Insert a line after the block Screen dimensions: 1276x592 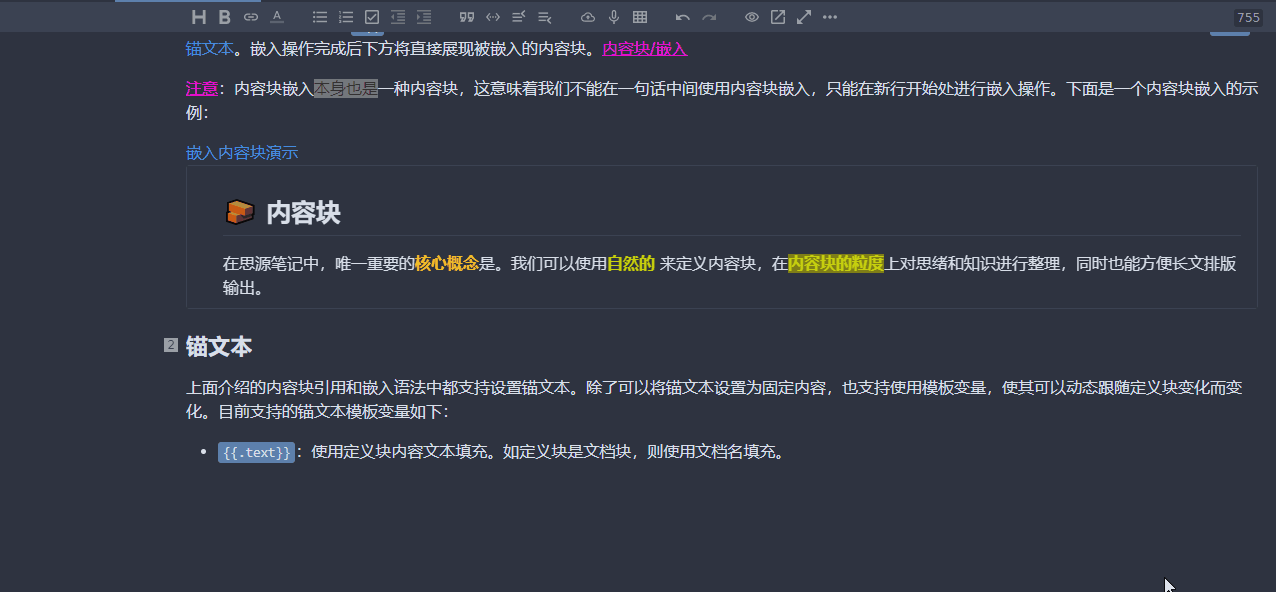click(x=545, y=17)
